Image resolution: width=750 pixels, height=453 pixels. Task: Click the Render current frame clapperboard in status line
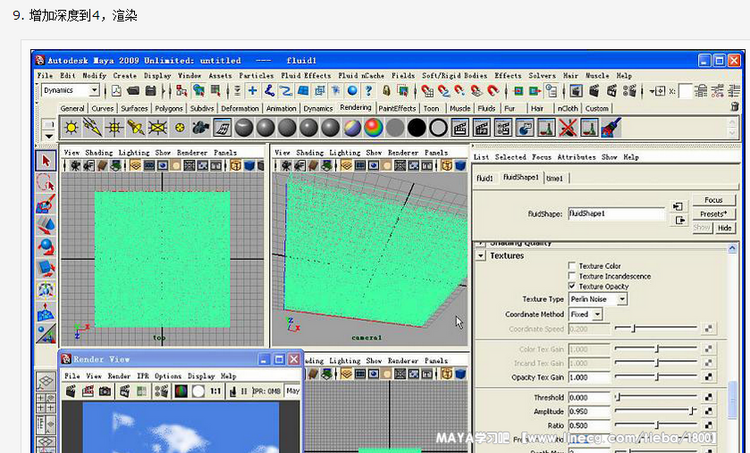pos(594,90)
